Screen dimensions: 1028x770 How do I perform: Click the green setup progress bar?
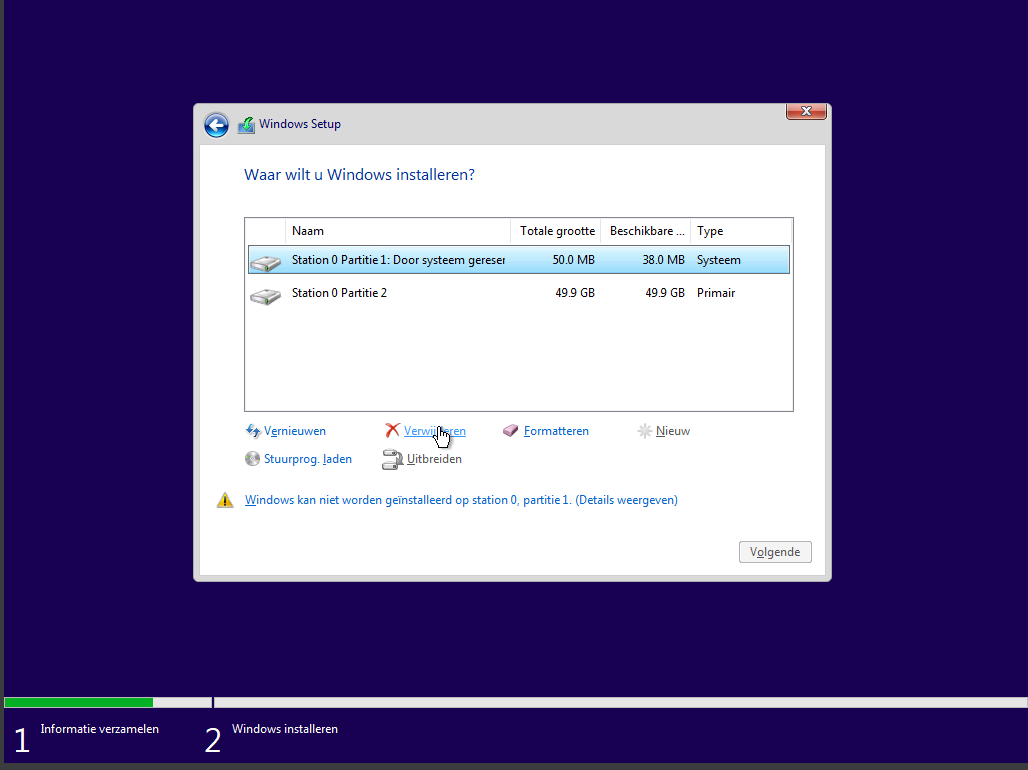(79, 702)
